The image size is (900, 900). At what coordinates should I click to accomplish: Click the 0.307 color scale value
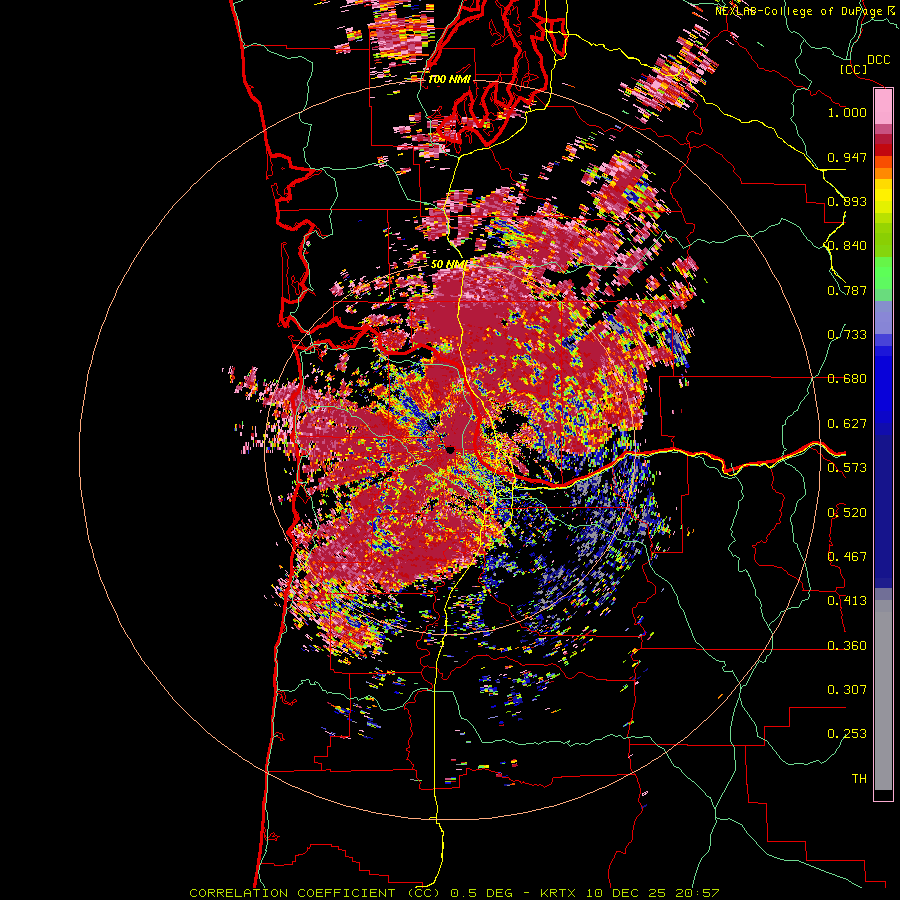(x=847, y=690)
